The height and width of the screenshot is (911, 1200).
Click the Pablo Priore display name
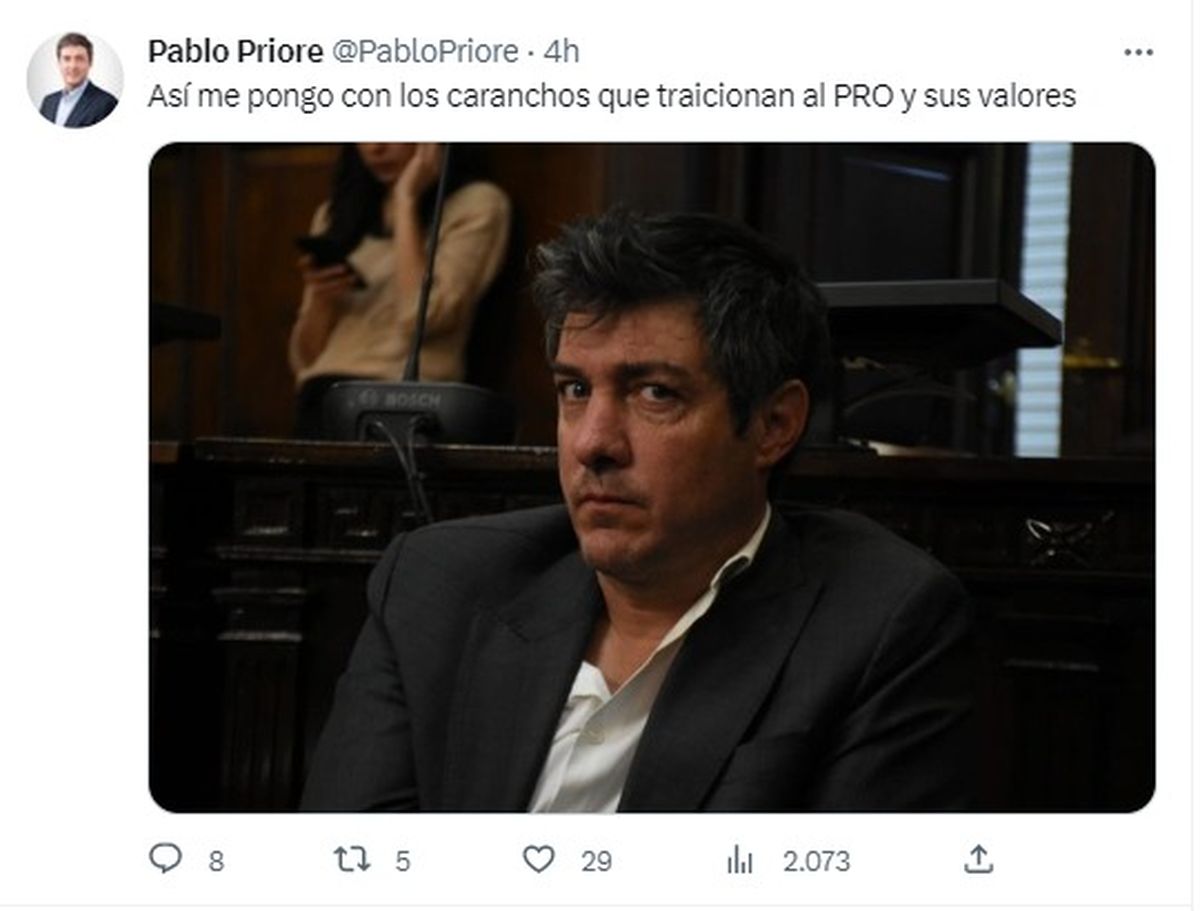[x=235, y=52]
